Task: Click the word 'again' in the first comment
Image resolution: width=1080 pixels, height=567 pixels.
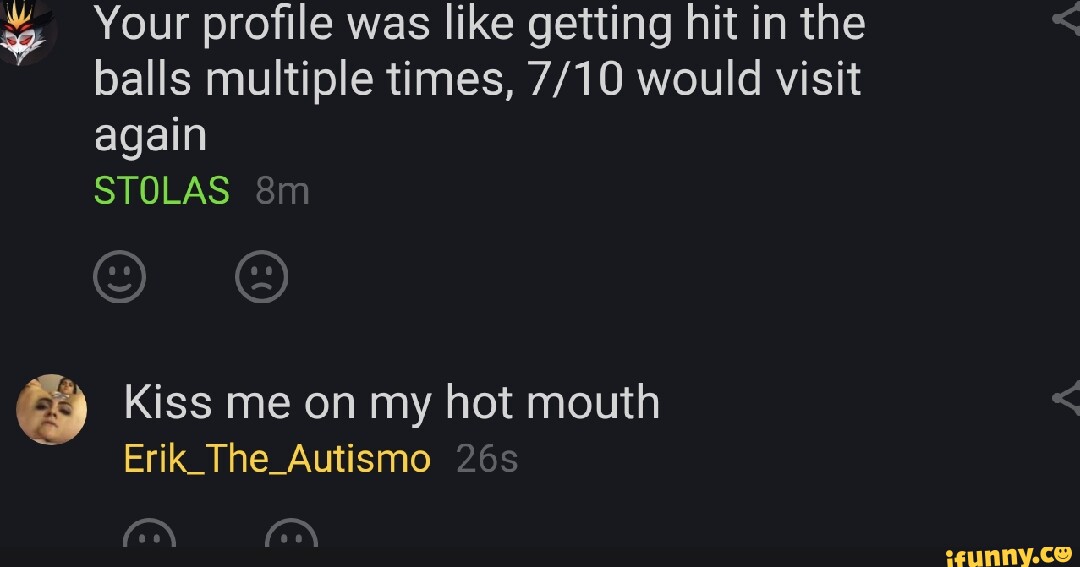Action: tap(150, 135)
